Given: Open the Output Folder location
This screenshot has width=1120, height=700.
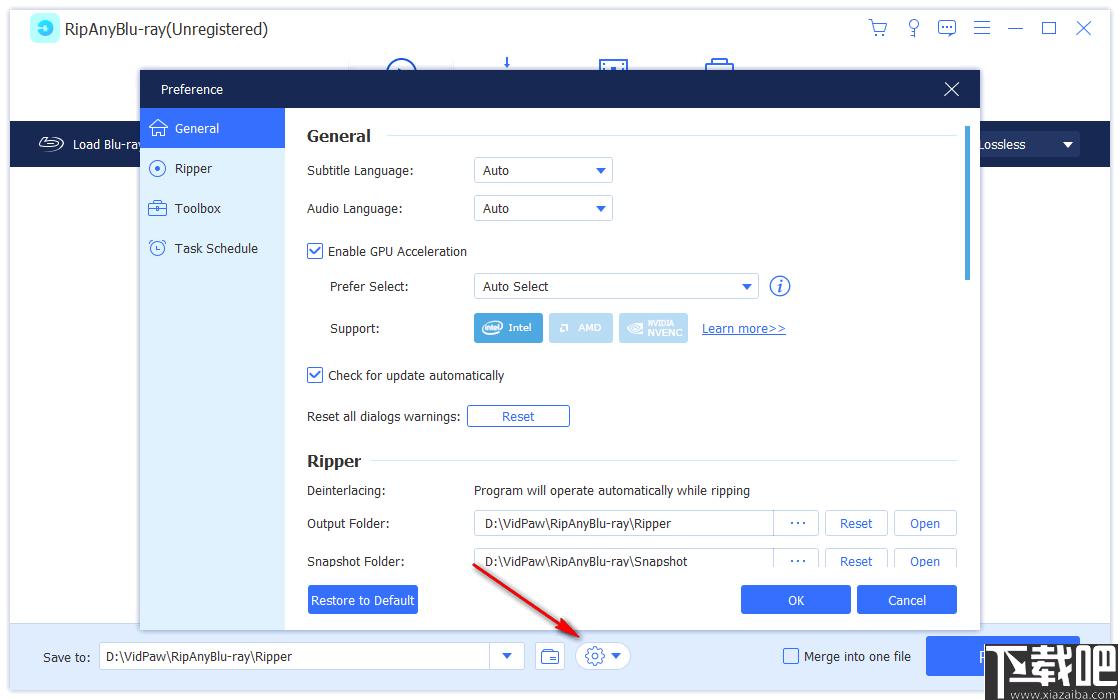Looking at the screenshot, I should coord(925,524).
